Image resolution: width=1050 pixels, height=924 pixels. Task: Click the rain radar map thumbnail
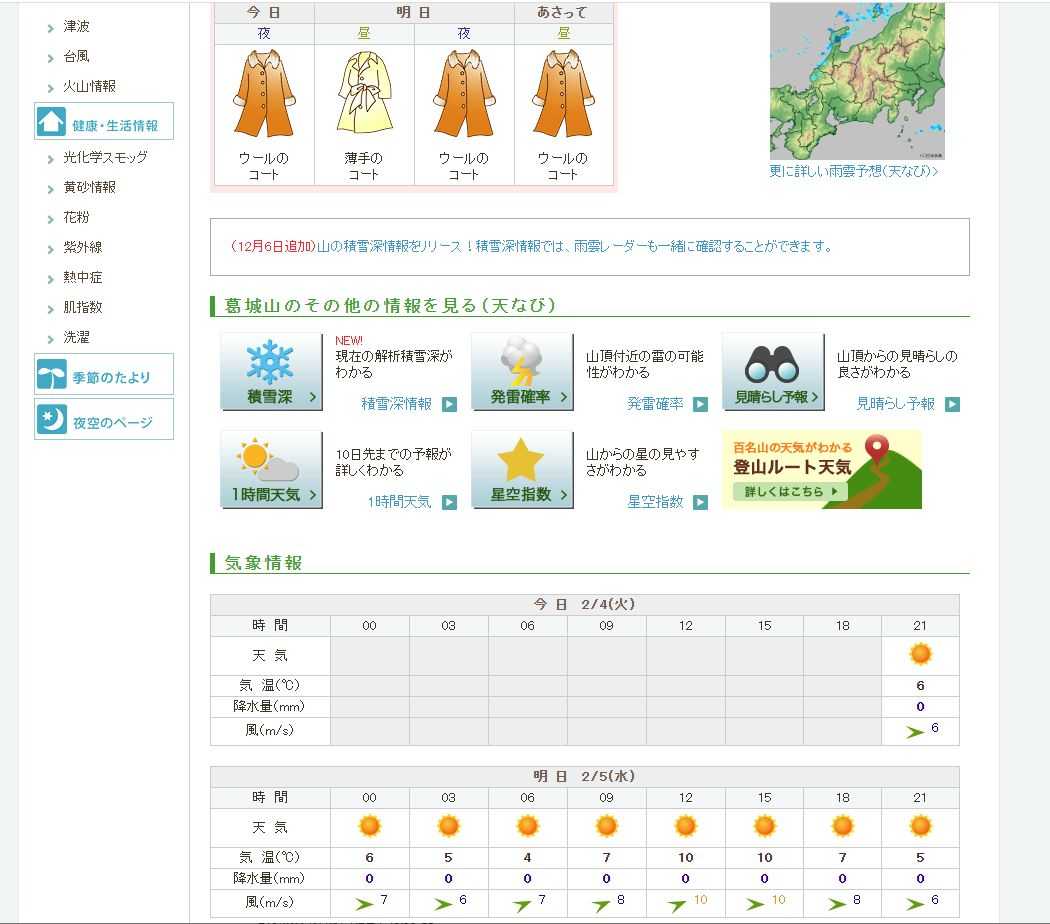tap(856, 80)
